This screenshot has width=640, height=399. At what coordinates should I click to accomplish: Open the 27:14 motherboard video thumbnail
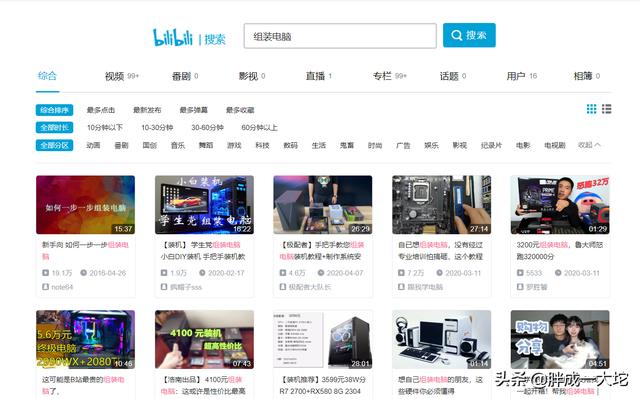pos(442,205)
